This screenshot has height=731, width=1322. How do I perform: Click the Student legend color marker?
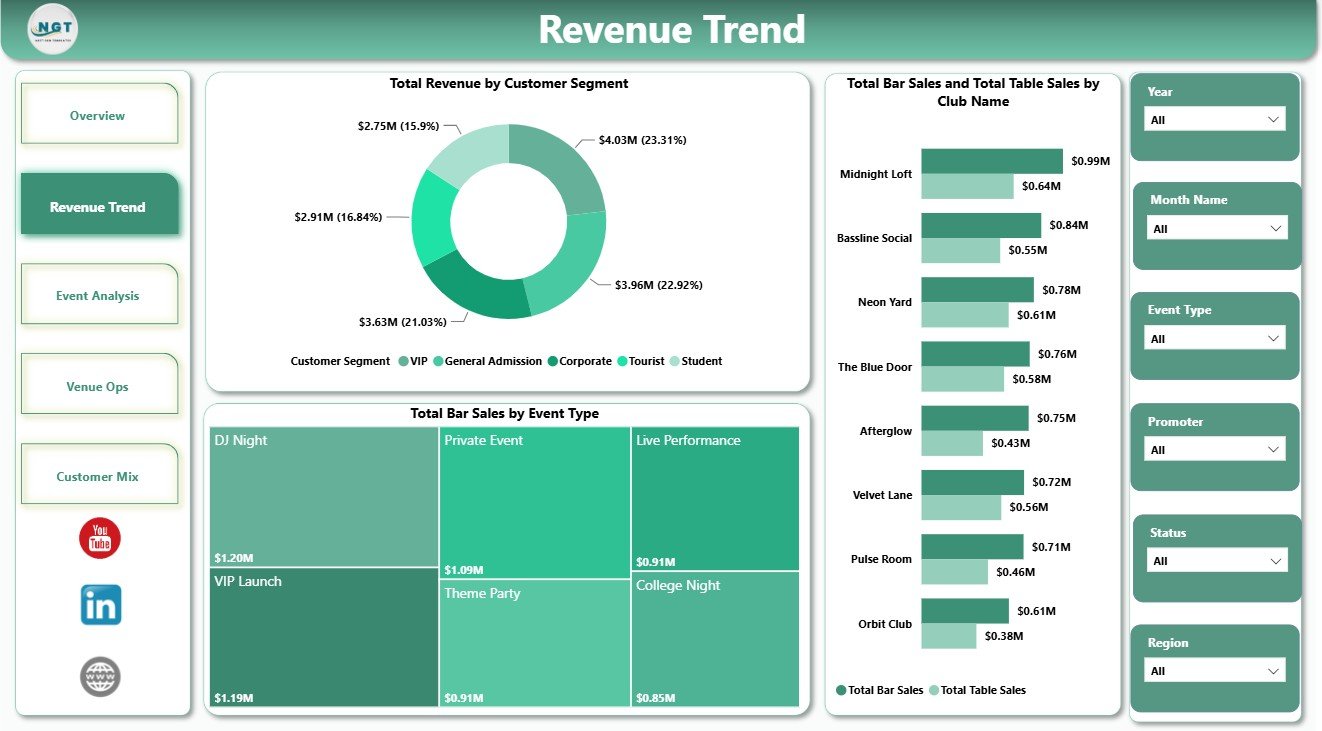point(674,361)
